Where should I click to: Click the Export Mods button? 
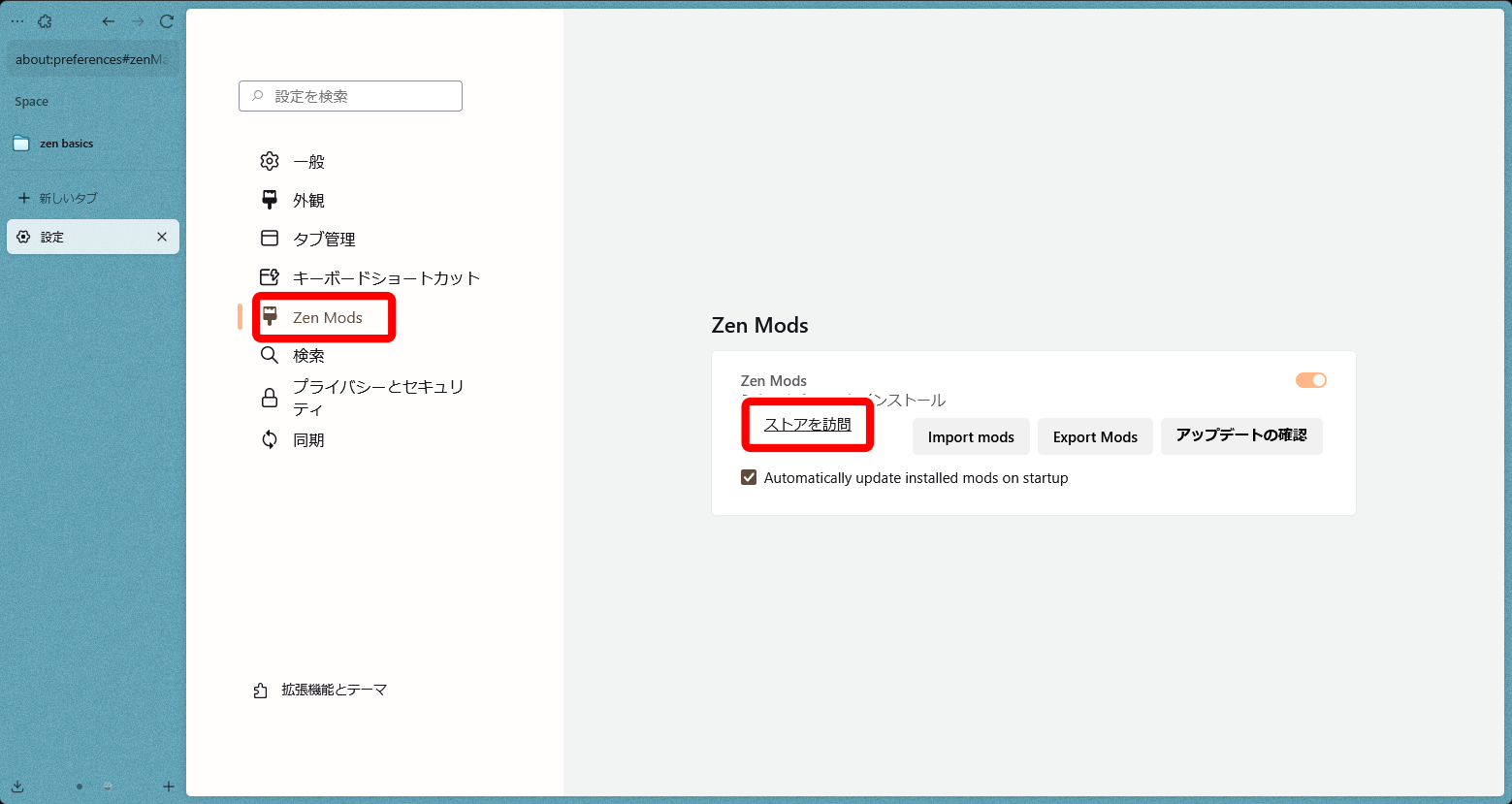(x=1095, y=436)
